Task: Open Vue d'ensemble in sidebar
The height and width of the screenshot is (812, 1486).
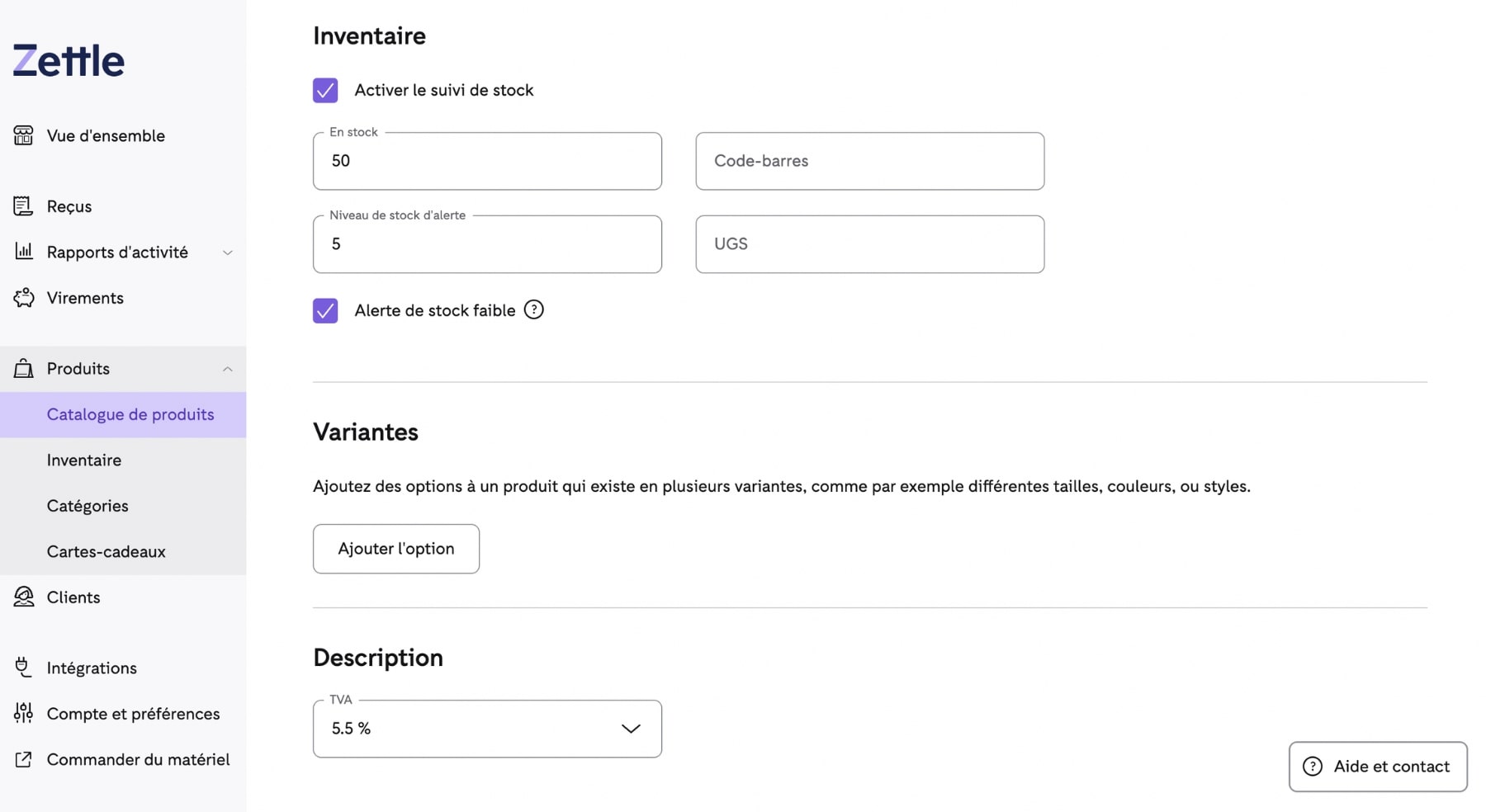Action: click(106, 135)
